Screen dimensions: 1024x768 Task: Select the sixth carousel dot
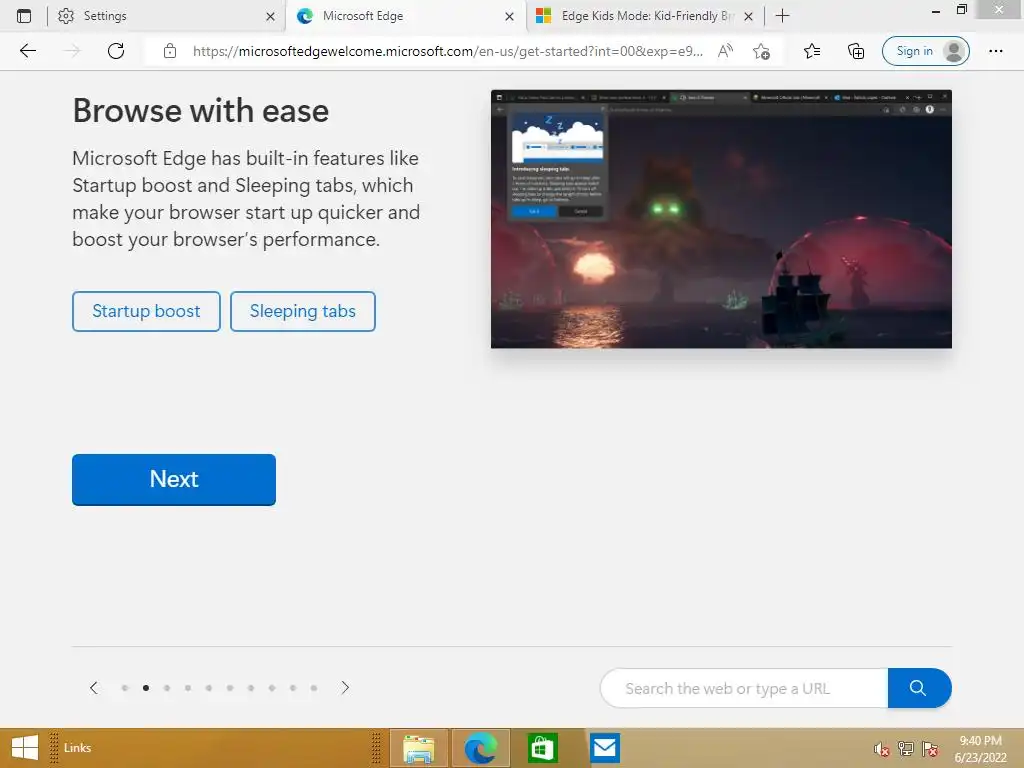coord(230,688)
